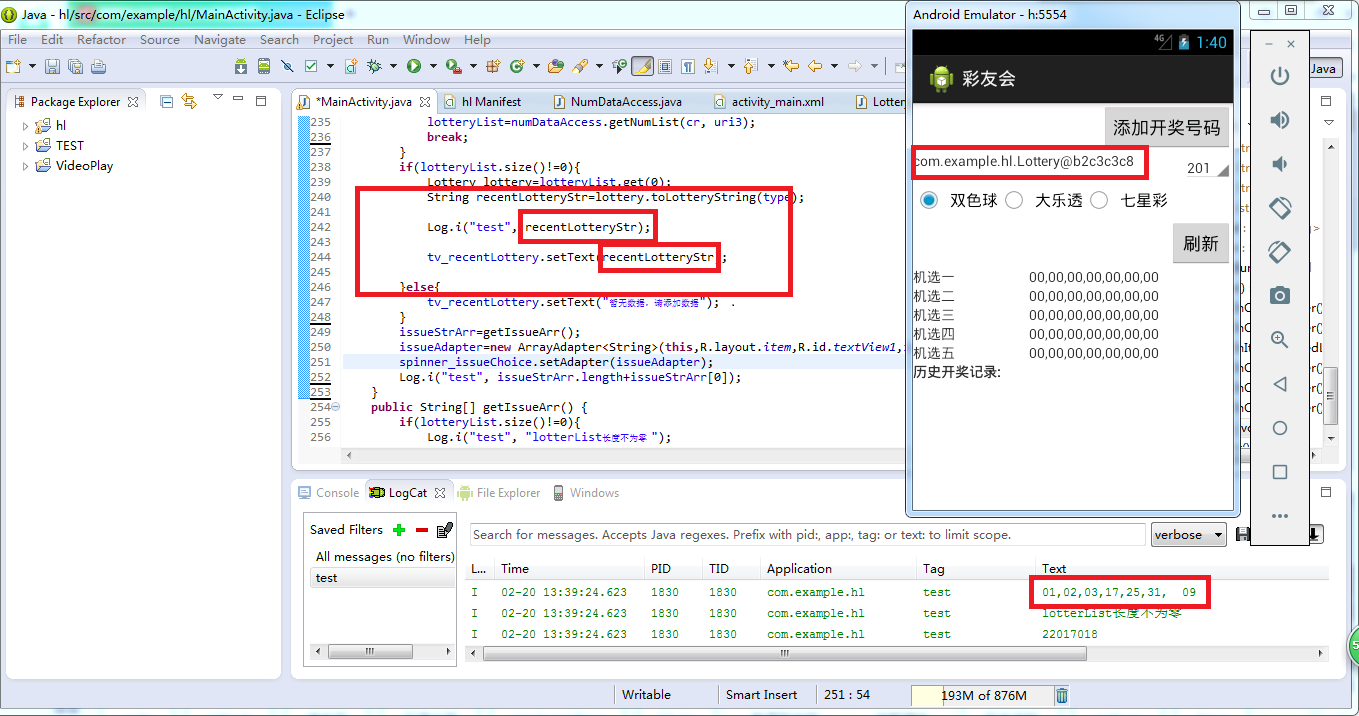
Task: Click the 刷新 button in the emulator
Action: click(1200, 243)
